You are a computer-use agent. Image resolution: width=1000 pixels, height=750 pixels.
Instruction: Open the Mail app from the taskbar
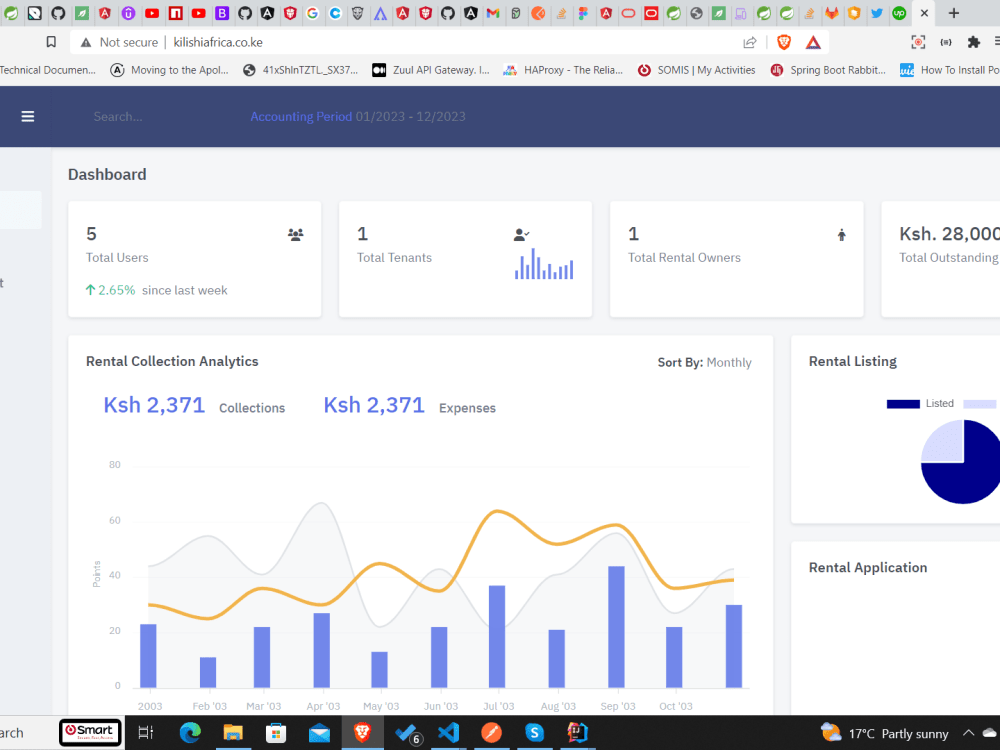pyautogui.click(x=319, y=733)
